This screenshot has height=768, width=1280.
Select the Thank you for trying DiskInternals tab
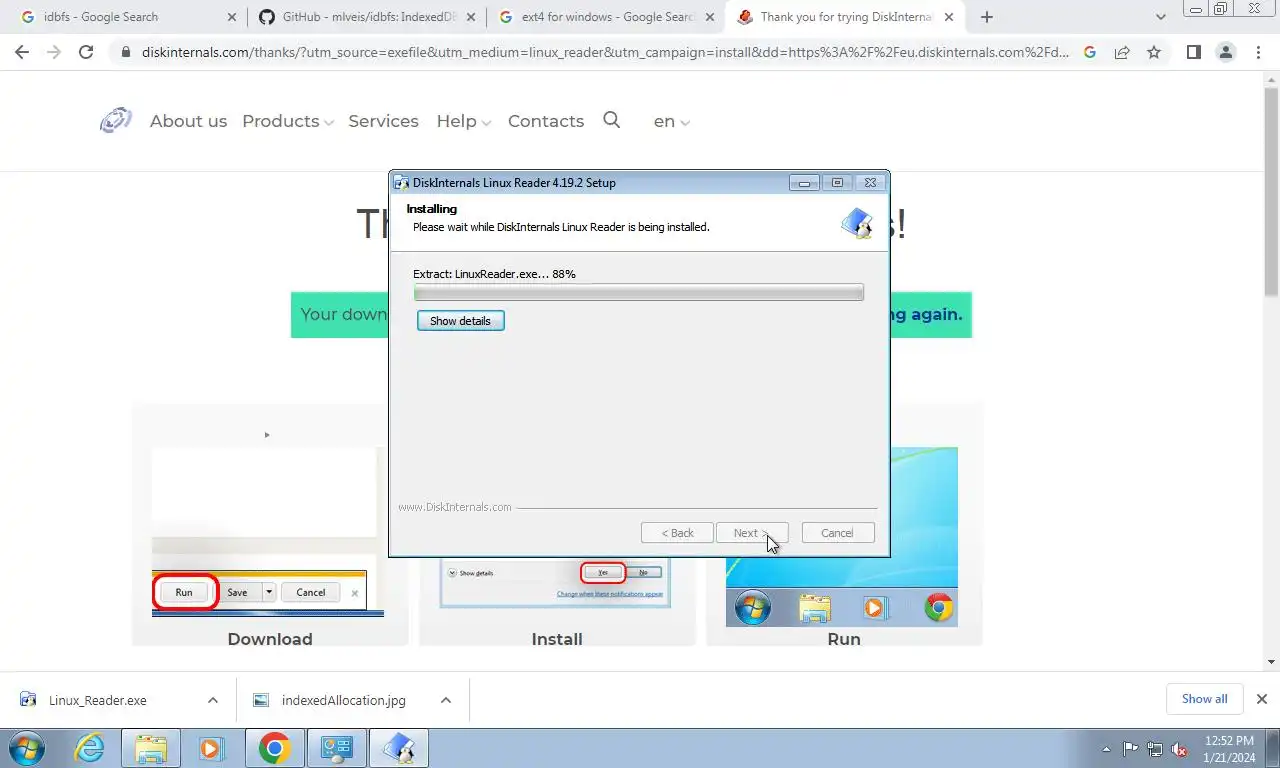tap(846, 17)
